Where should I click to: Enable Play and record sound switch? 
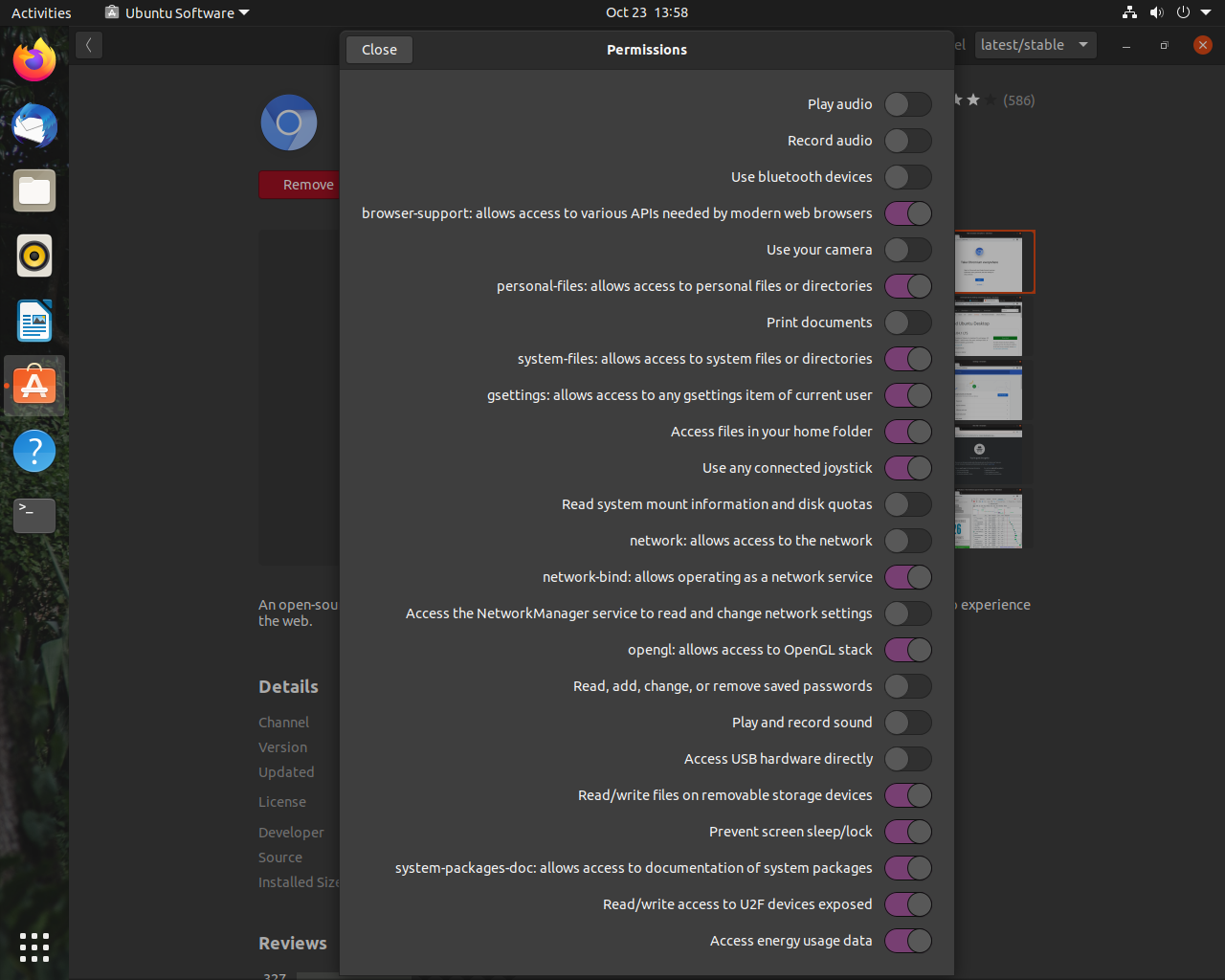[x=908, y=723]
